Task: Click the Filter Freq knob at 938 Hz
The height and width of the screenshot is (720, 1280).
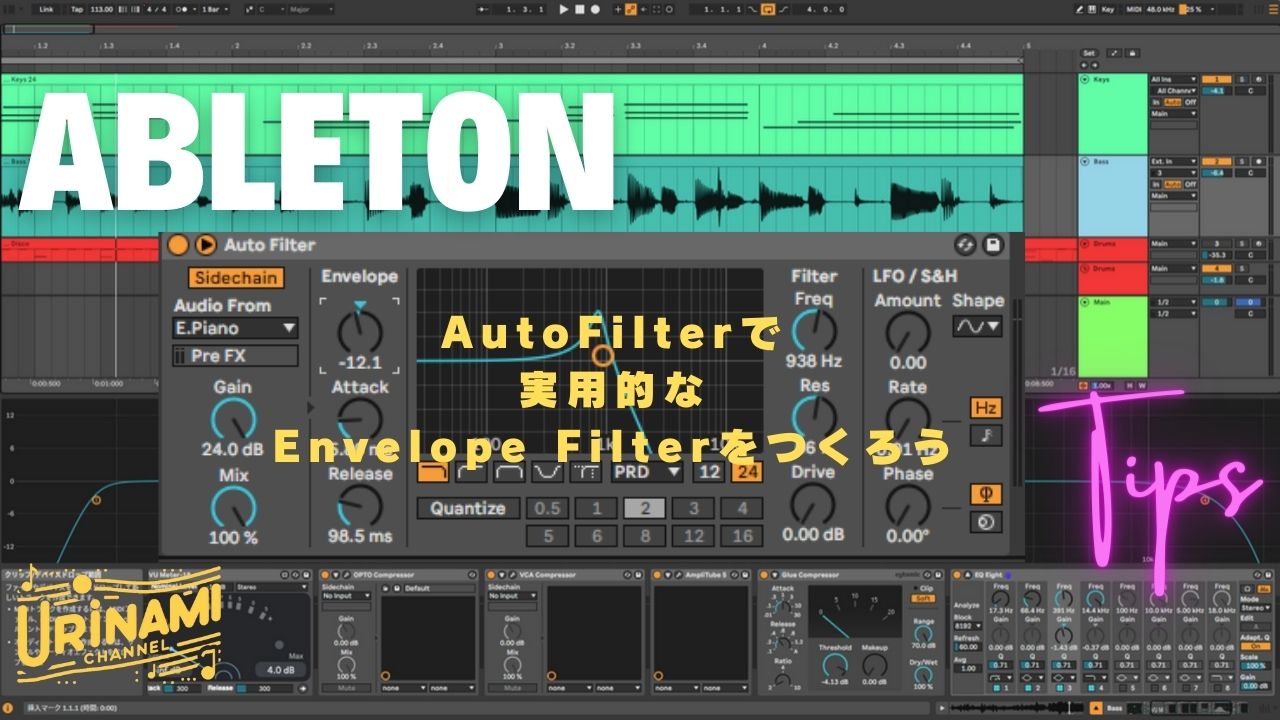Action: click(x=814, y=331)
